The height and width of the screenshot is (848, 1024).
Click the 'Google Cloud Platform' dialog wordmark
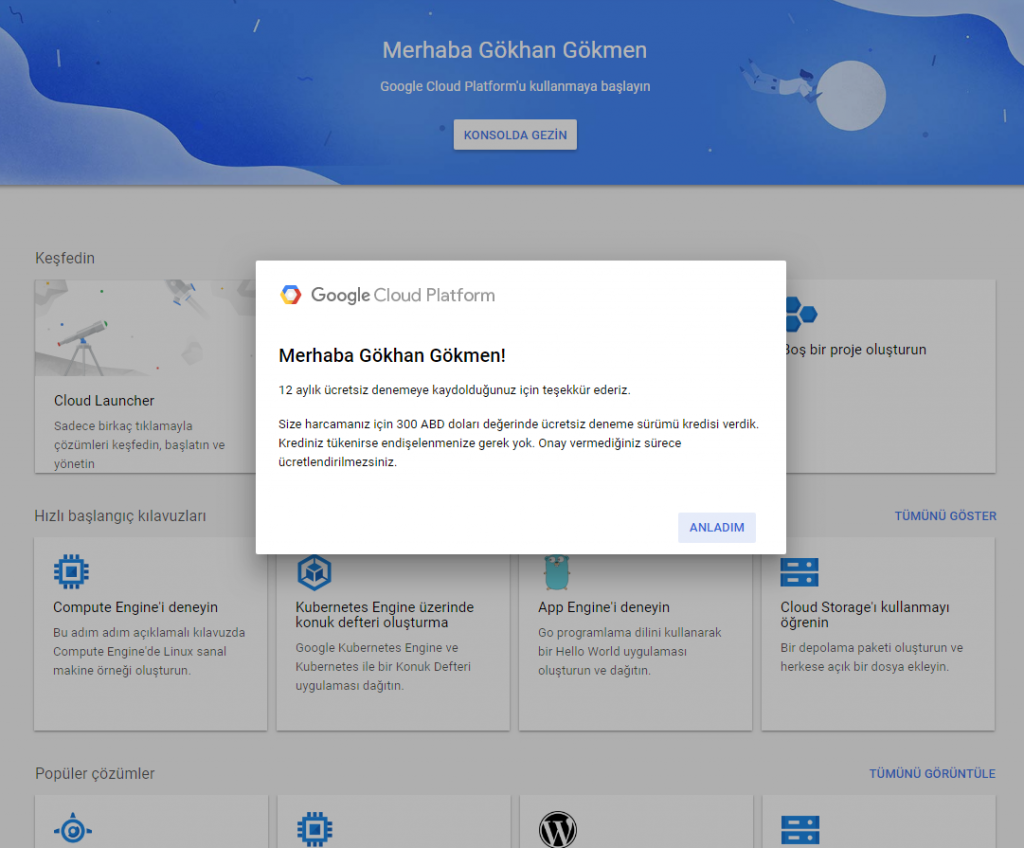pyautogui.click(x=402, y=295)
